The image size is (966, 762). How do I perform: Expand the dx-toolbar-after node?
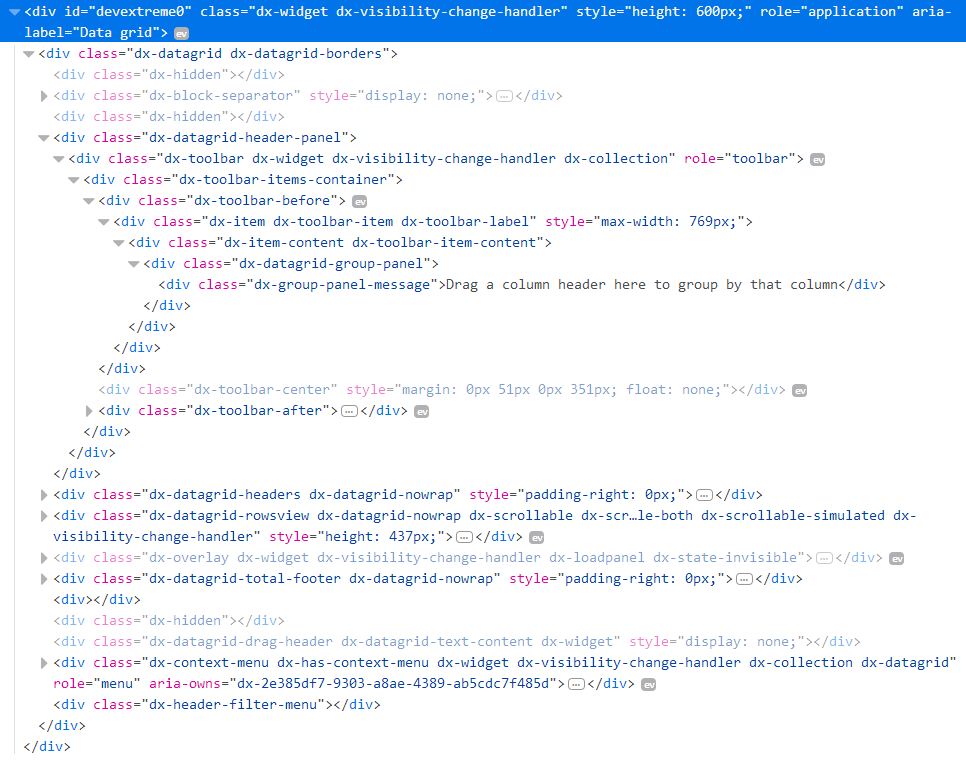pos(89,411)
